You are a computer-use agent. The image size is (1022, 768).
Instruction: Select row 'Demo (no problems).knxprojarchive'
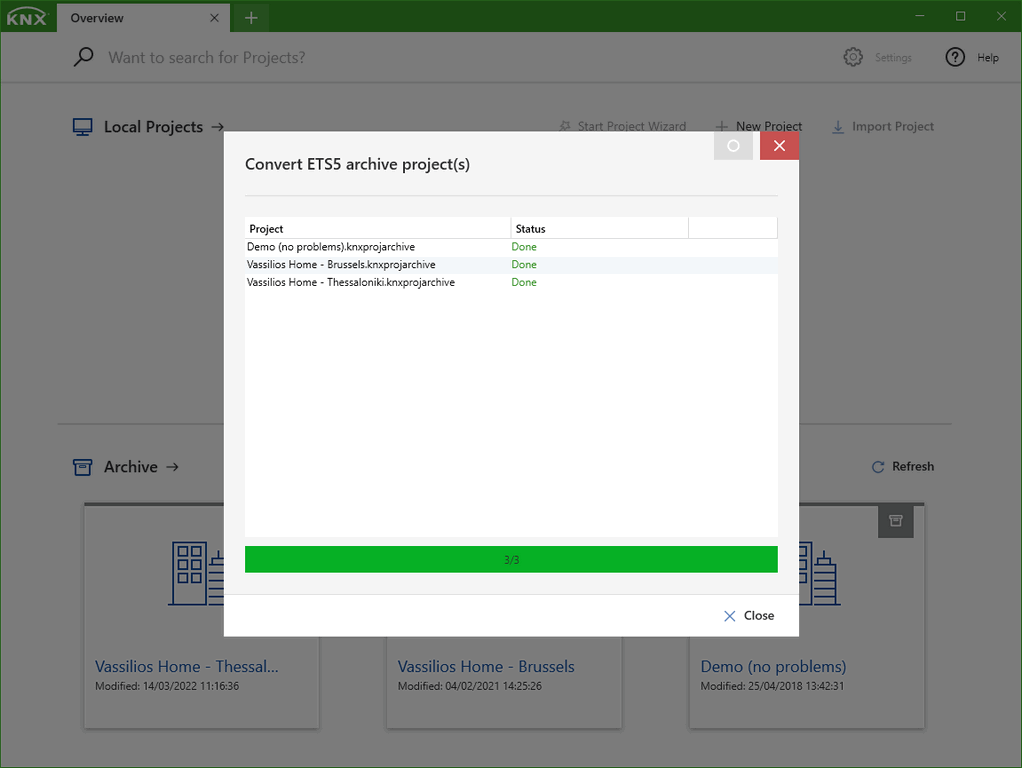511,247
